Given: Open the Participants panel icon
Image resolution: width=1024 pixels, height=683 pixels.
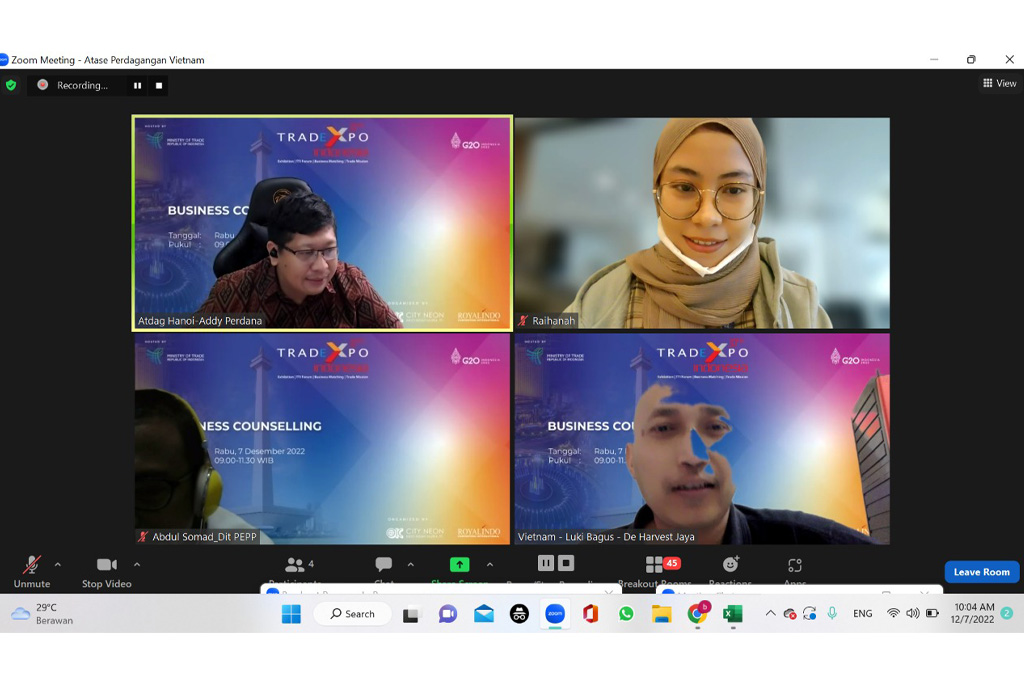Looking at the screenshot, I should click(x=294, y=565).
